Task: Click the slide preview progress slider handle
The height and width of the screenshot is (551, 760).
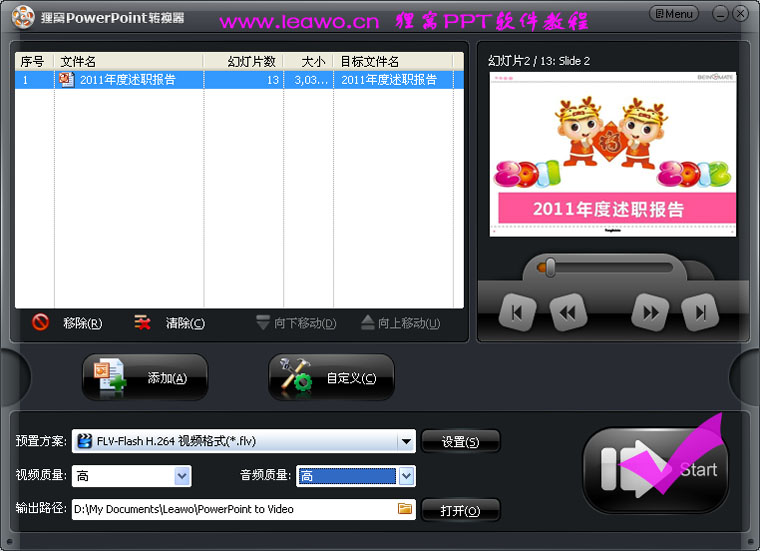Action: [x=550, y=268]
